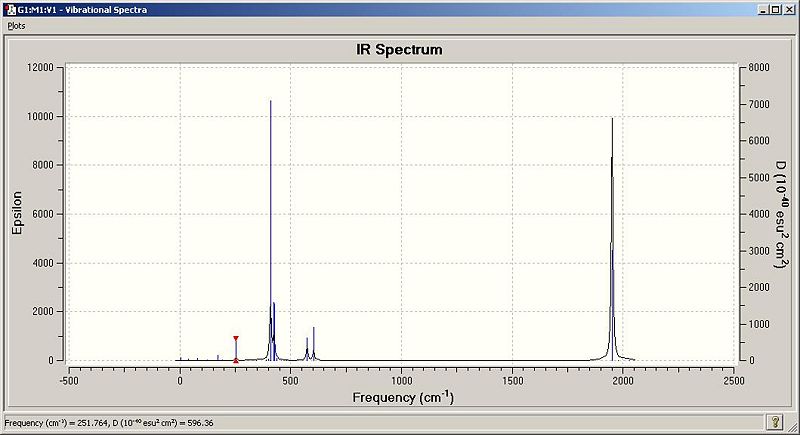This screenshot has height=435, width=800.
Task: Select the lower red marker on baseline
Action: click(x=236, y=361)
